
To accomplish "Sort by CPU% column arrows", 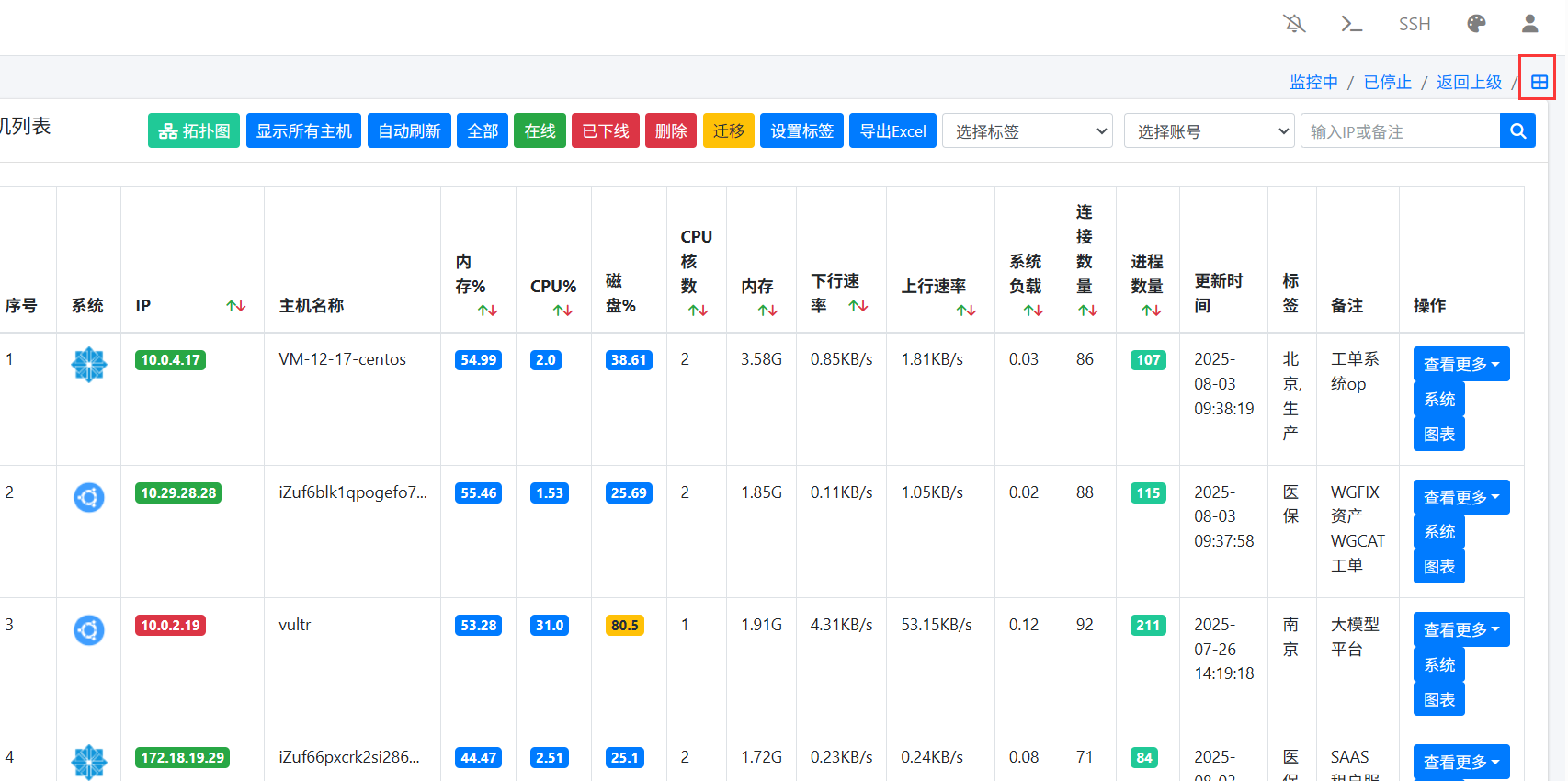I will pyautogui.click(x=562, y=311).
